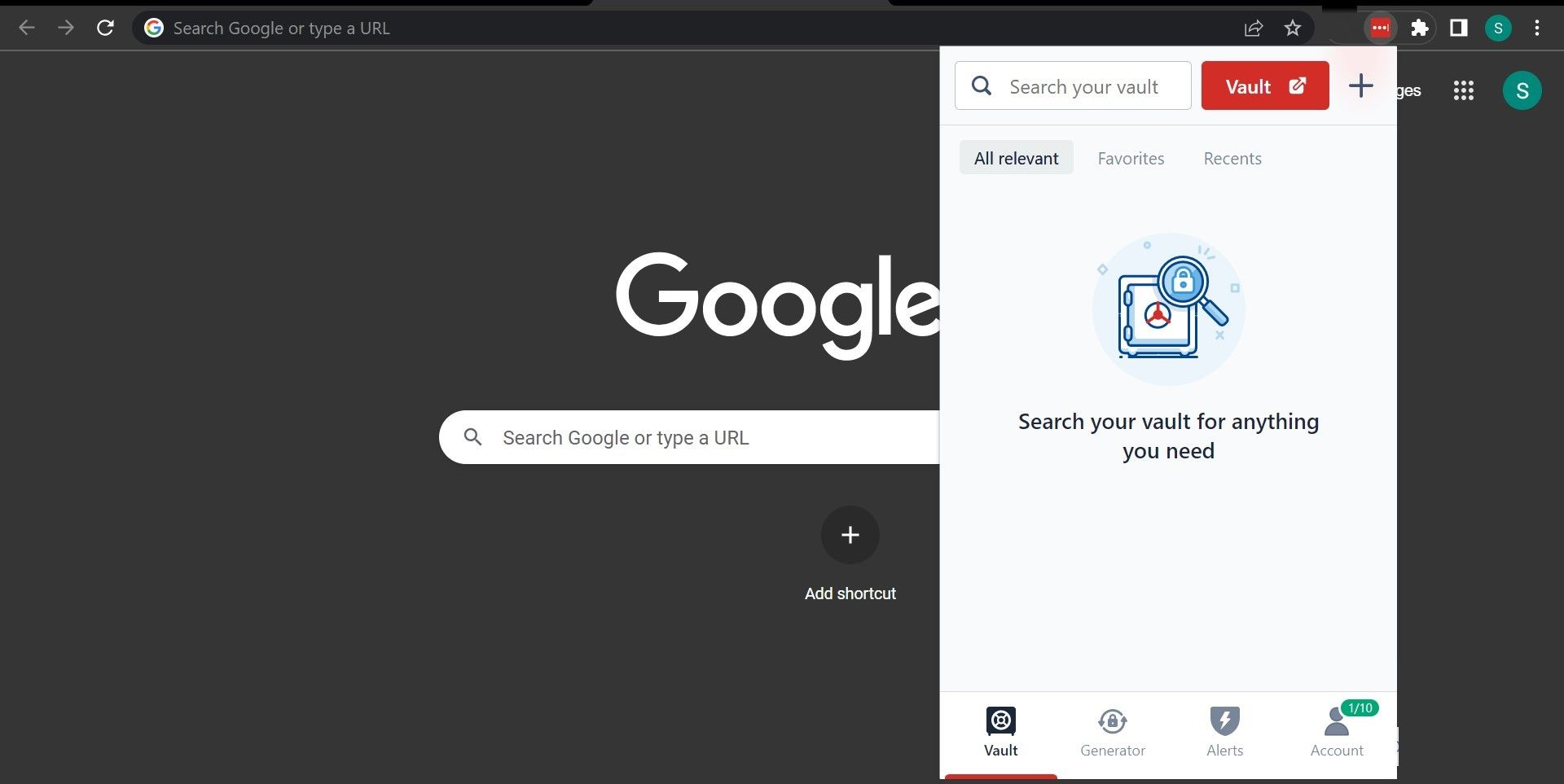1564x784 pixels.
Task: Open the Google apps grid
Action: pyautogui.click(x=1464, y=90)
